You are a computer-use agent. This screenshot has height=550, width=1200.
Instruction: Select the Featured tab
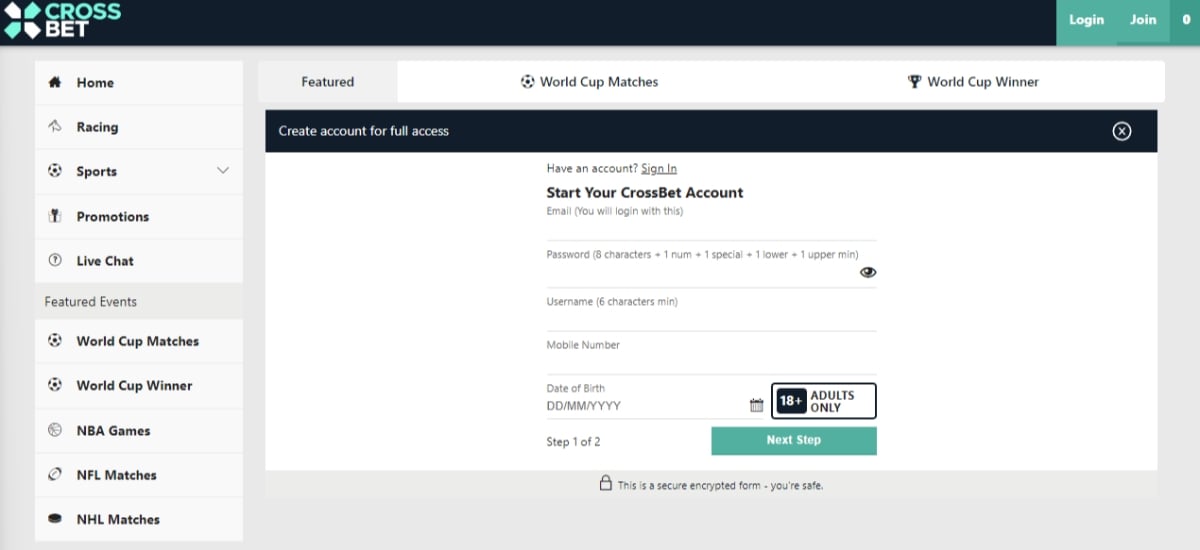pyautogui.click(x=328, y=82)
